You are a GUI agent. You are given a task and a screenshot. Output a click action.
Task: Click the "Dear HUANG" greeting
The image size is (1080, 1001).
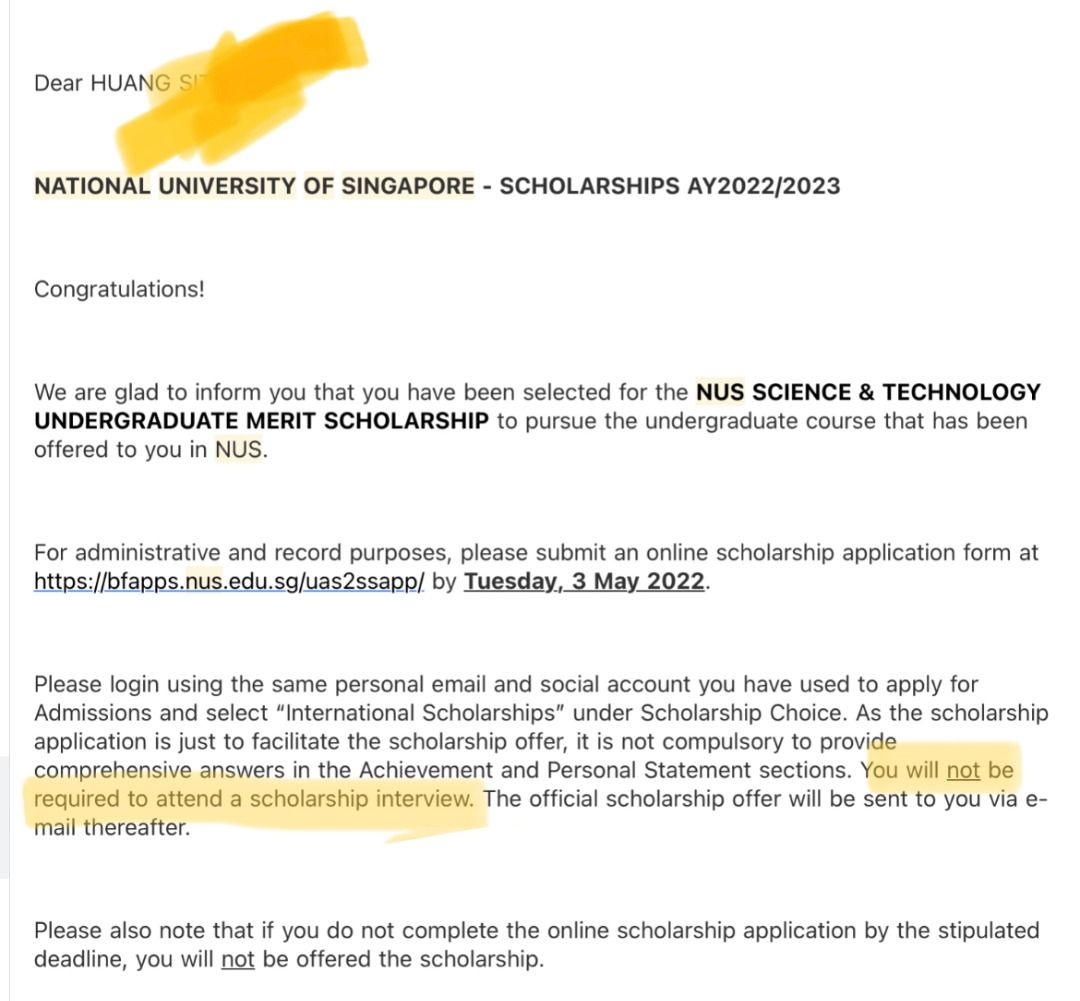90,83
